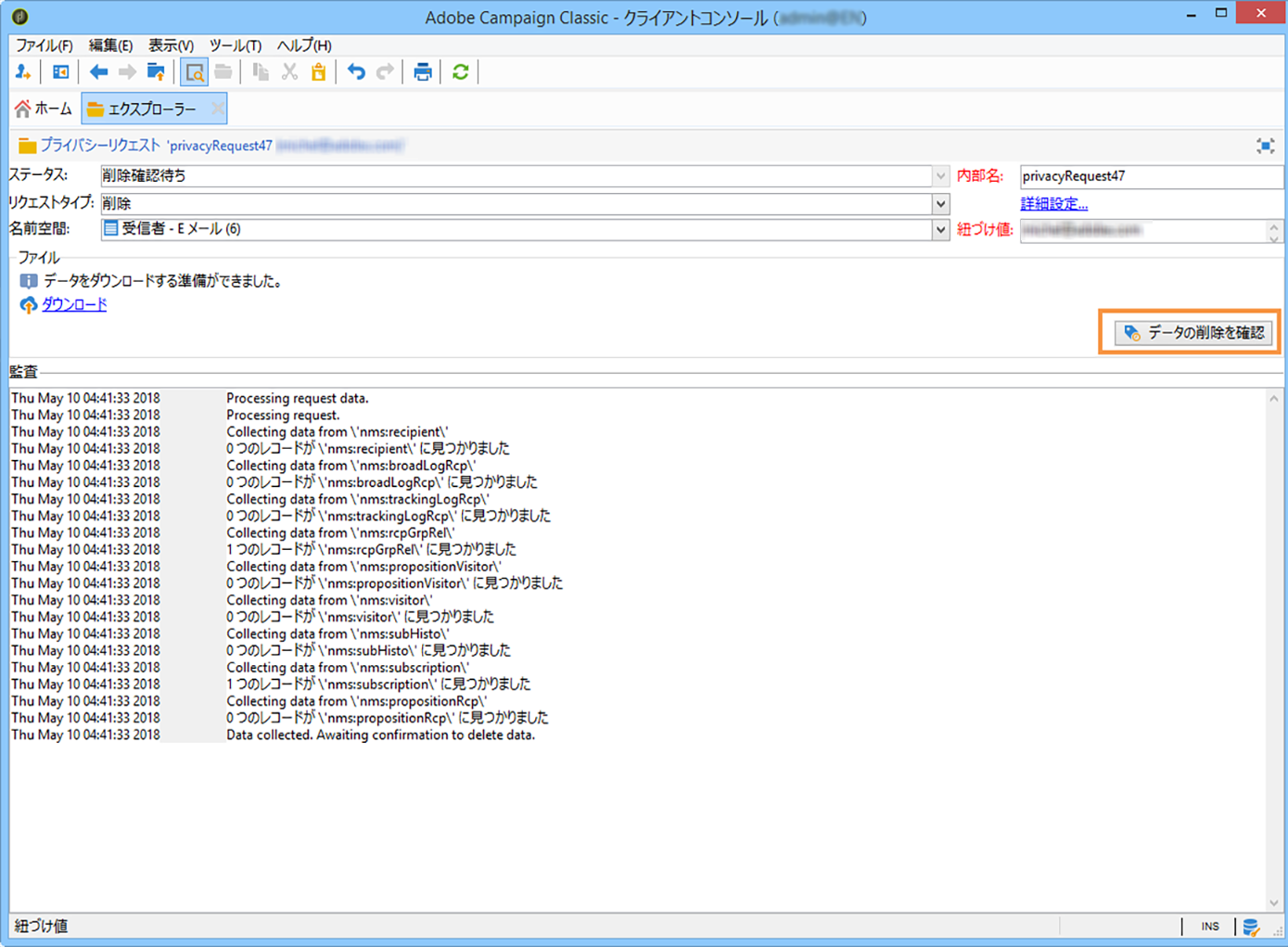The image size is (1288, 947).
Task: Click the ダウンロード link
Action: pos(74,305)
